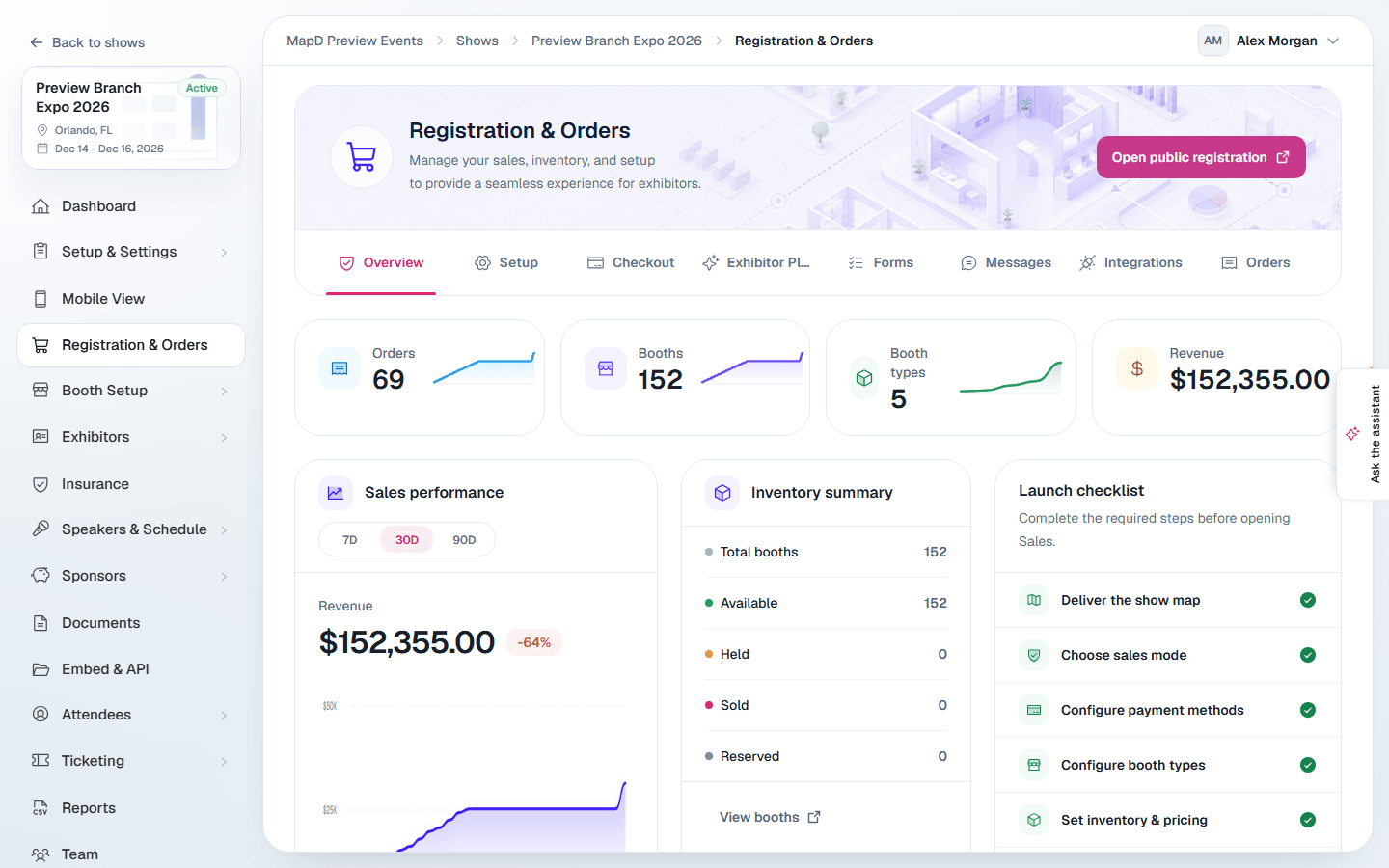1389x868 pixels.
Task: Click the Sponsors icon in sidebar
Action: (x=41, y=576)
